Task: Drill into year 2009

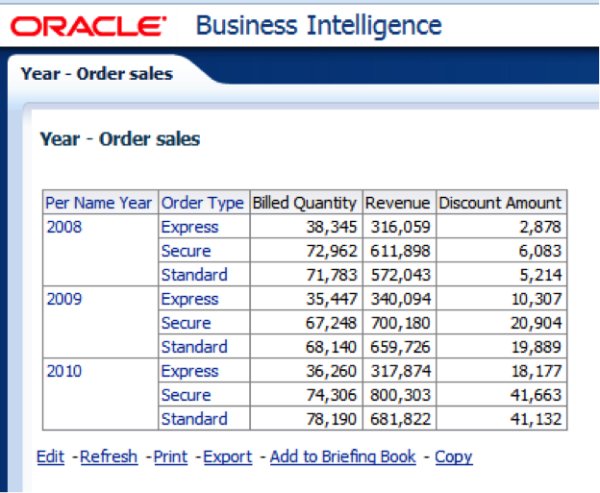Action: (x=64, y=299)
